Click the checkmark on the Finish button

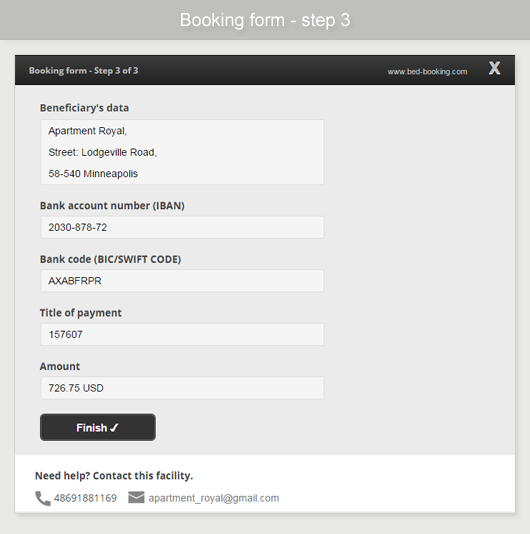pyautogui.click(x=114, y=428)
